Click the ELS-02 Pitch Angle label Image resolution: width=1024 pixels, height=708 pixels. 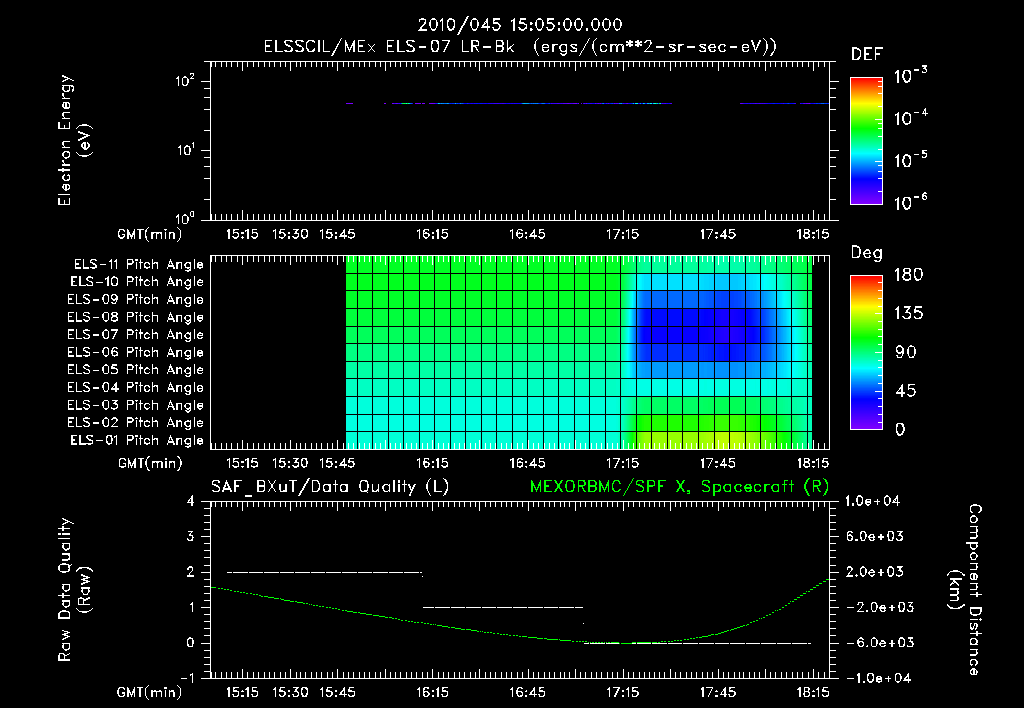(x=135, y=423)
